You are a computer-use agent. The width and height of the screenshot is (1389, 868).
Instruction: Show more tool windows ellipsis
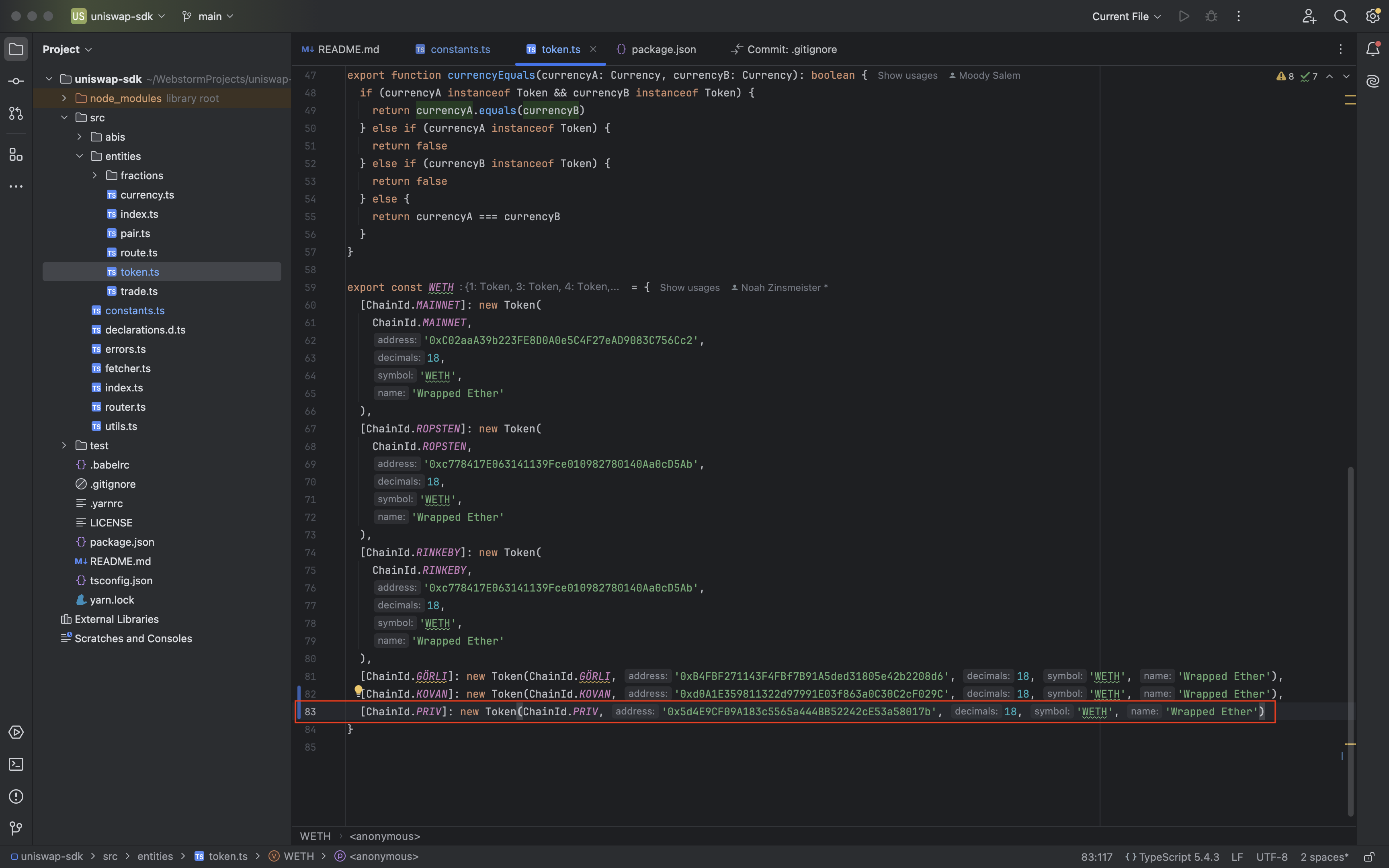(16, 186)
